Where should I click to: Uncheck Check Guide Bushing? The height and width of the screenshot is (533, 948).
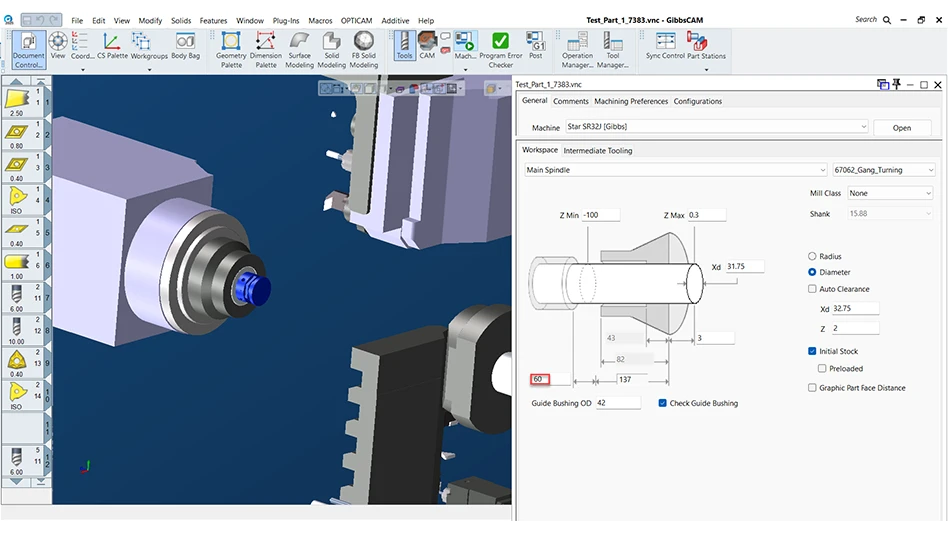[662, 402]
